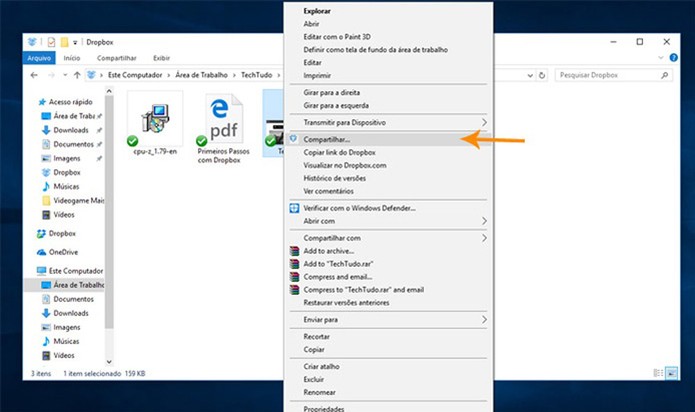The image size is (695, 412).
Task: Choose Girar para a esquerda
Action: 336,105
